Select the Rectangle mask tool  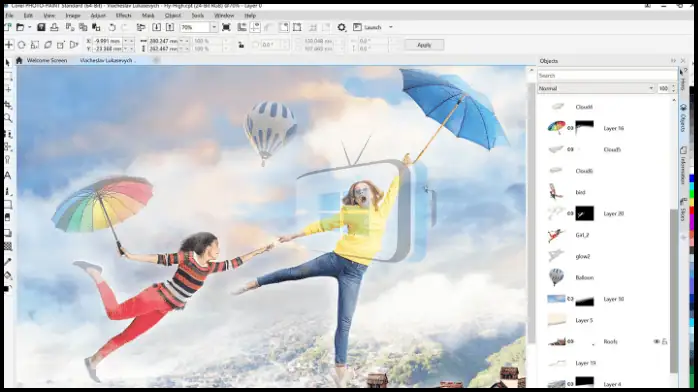click(x=8, y=77)
